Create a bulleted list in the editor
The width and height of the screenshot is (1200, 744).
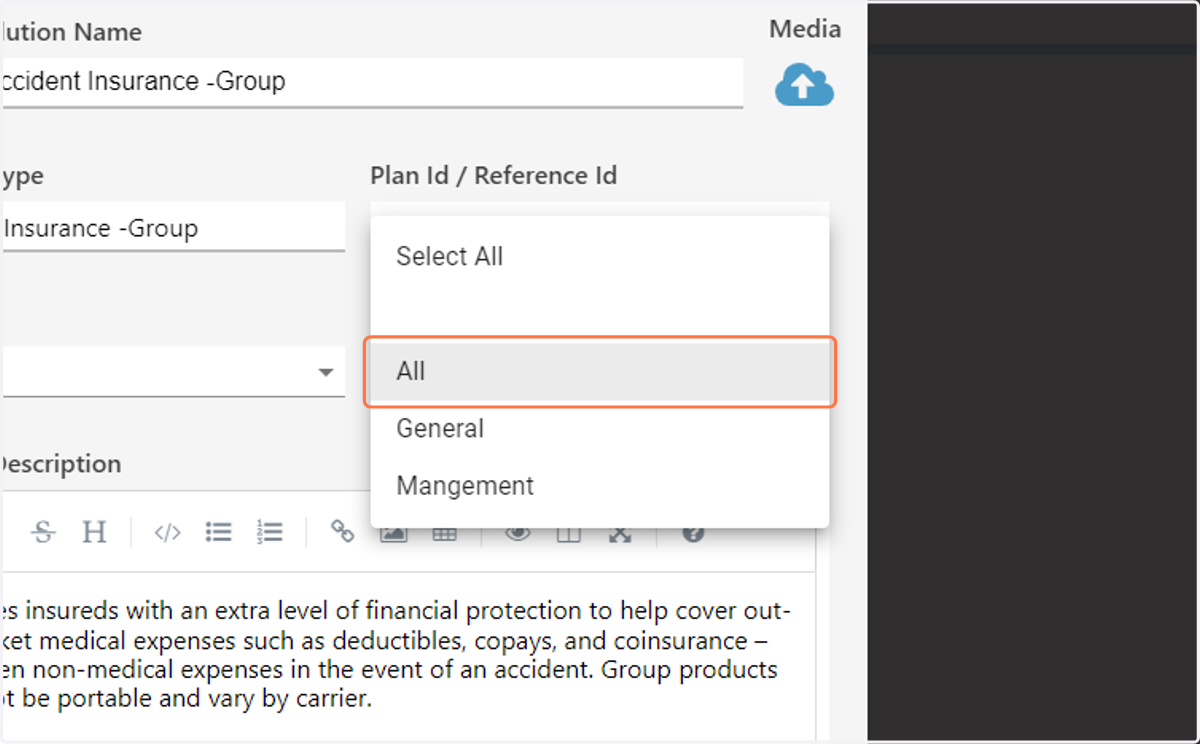219,532
